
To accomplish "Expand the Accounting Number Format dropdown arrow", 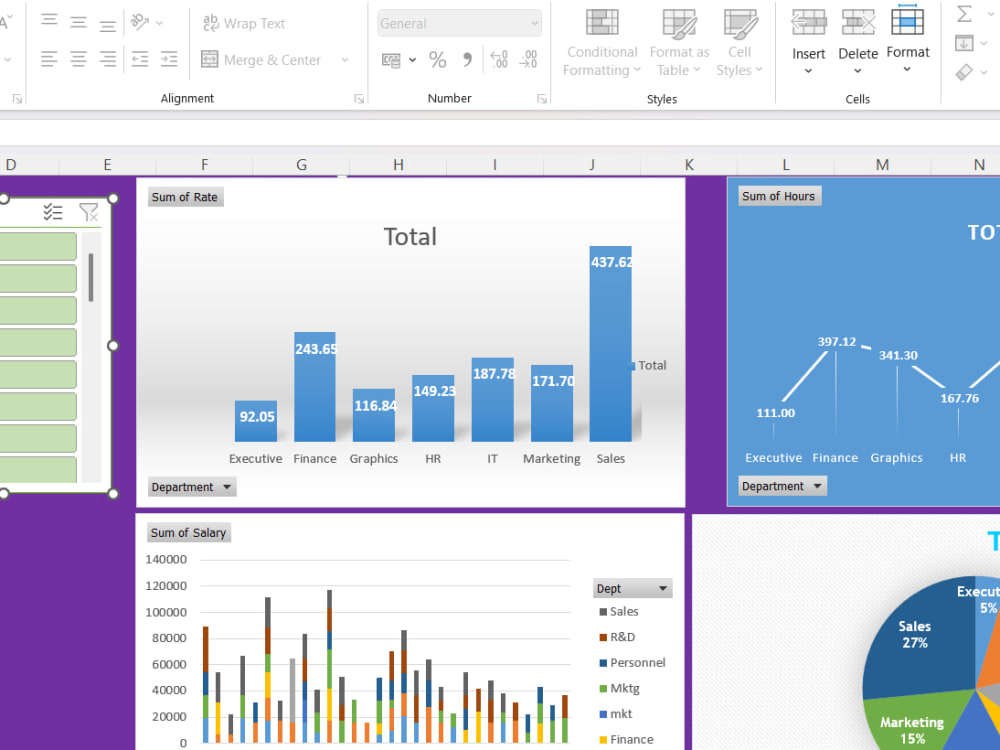I will click(413, 60).
